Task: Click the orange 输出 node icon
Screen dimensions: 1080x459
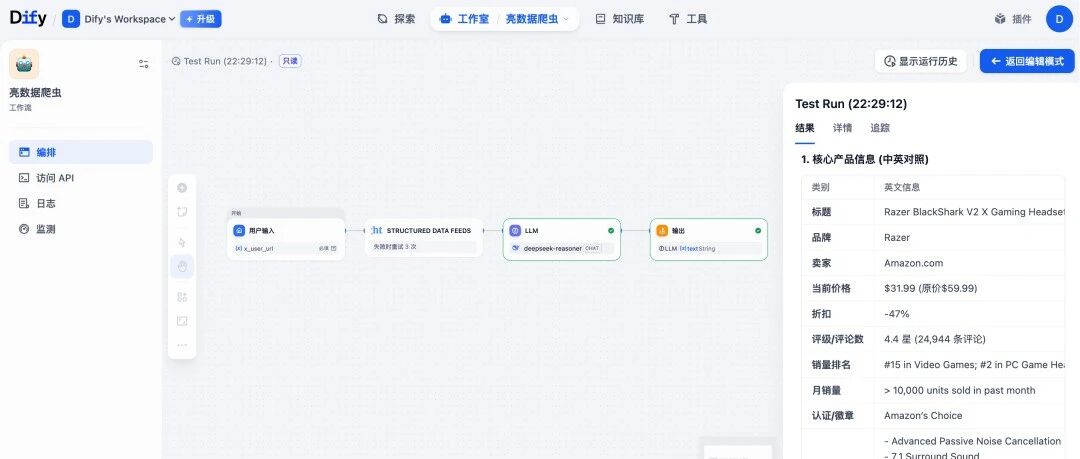Action: point(662,231)
